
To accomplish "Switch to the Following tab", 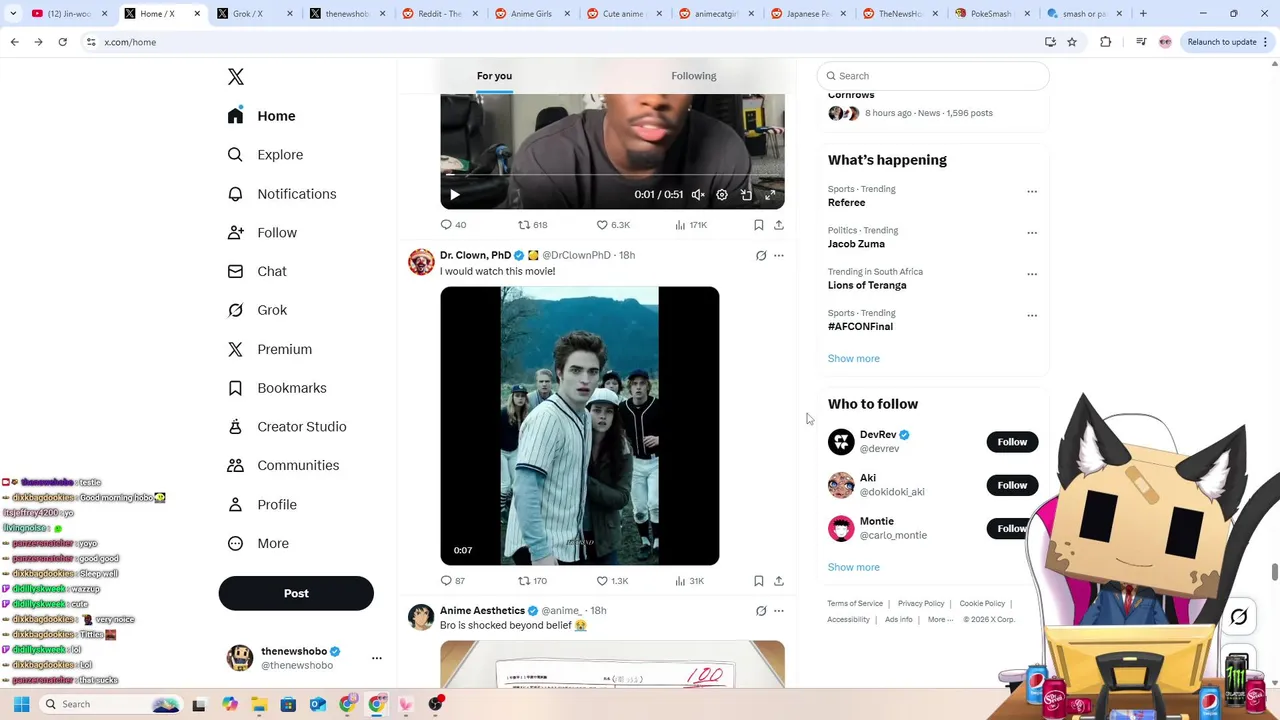I will [694, 76].
